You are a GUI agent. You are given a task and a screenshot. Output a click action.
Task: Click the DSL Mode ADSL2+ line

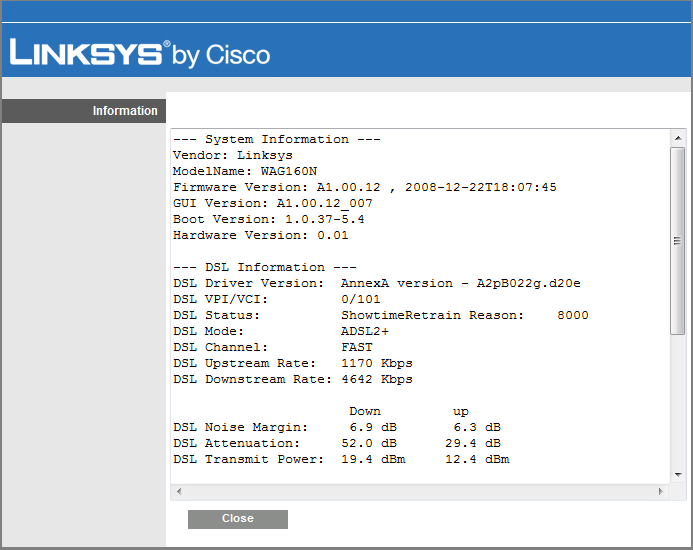(281, 331)
